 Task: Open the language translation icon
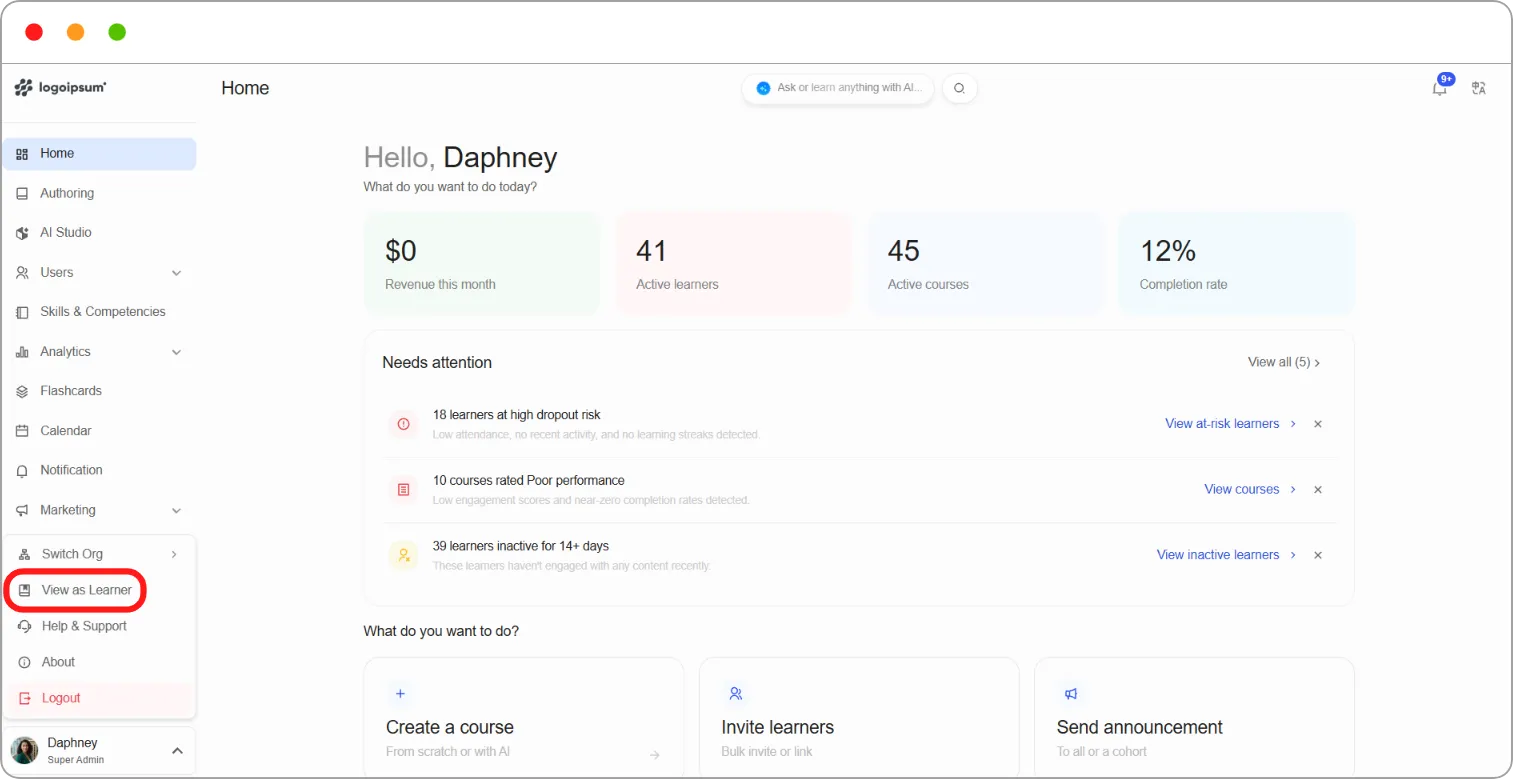(1478, 88)
